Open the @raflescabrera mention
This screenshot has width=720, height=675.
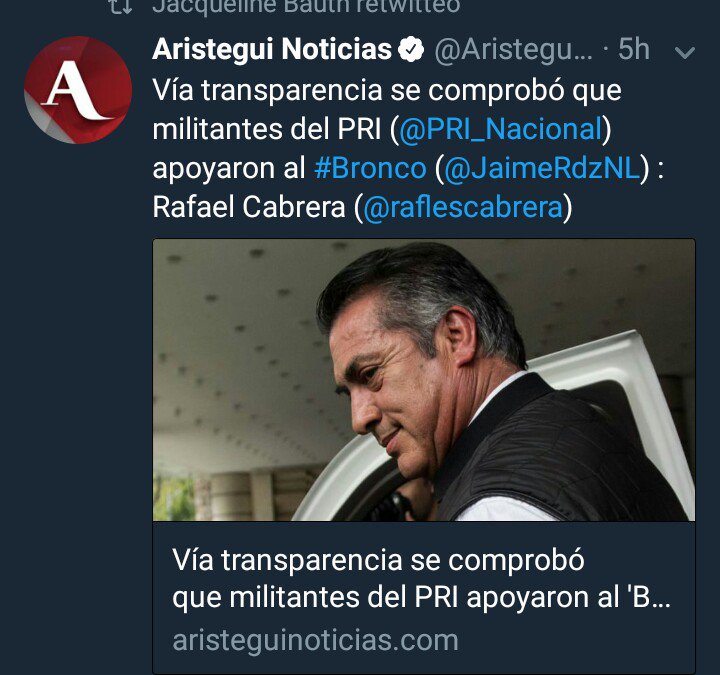click(x=463, y=207)
